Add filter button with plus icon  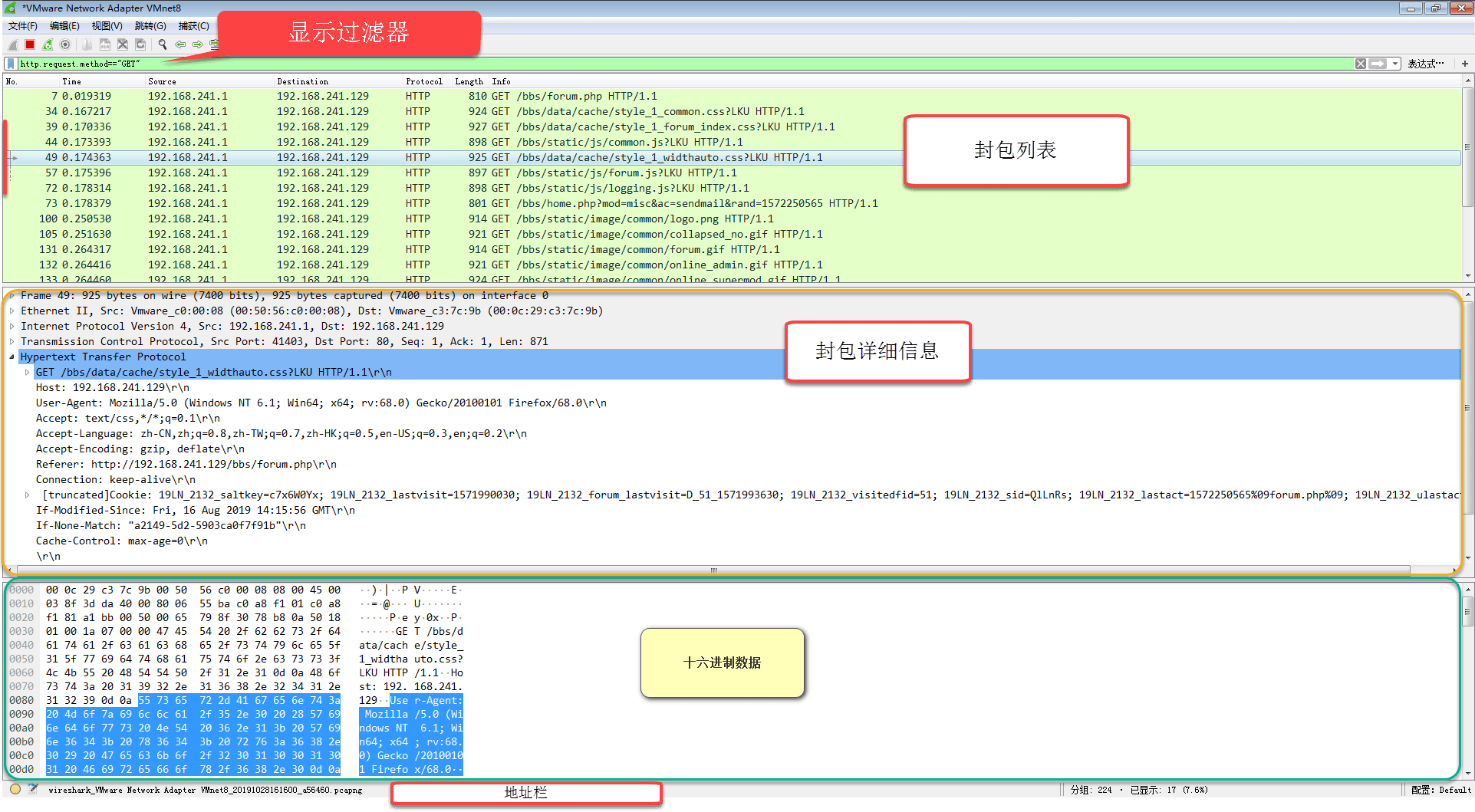coord(1464,64)
